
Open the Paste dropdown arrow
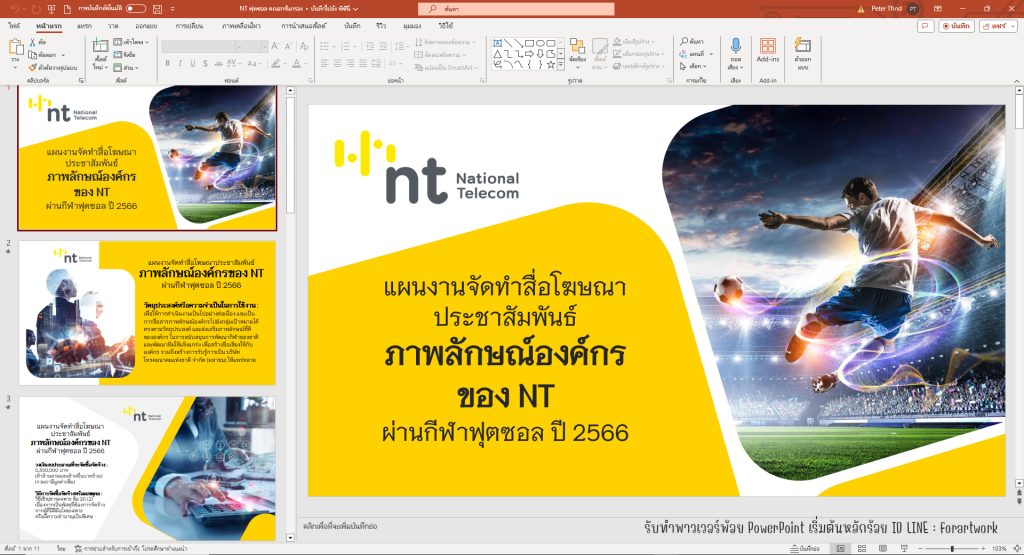coord(15,67)
